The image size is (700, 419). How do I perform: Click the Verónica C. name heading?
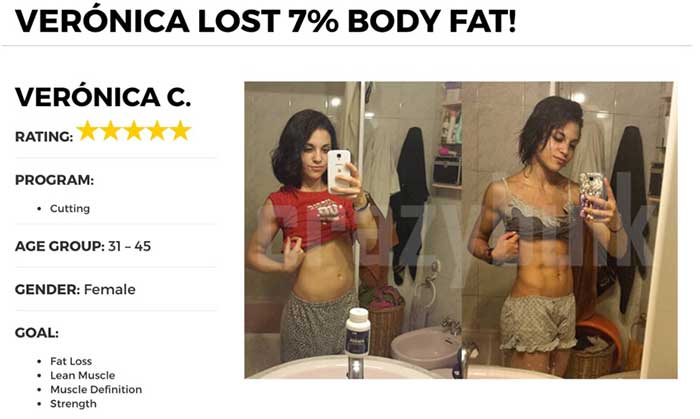point(103,97)
